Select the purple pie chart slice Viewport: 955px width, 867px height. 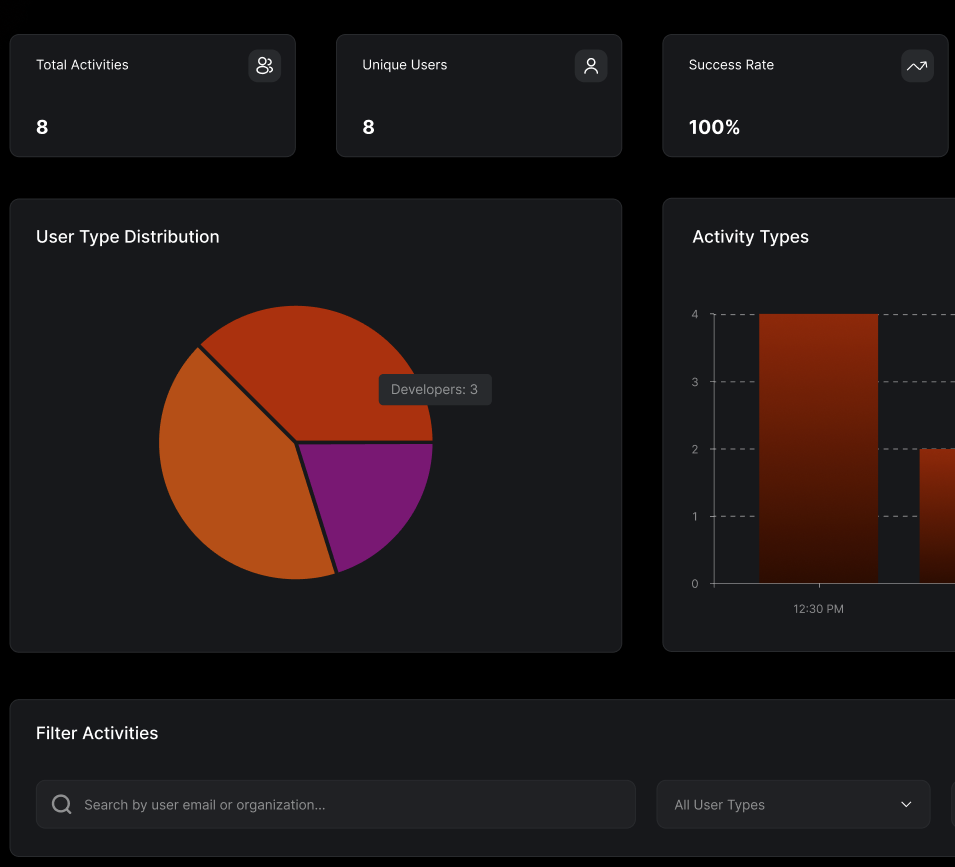click(370, 495)
